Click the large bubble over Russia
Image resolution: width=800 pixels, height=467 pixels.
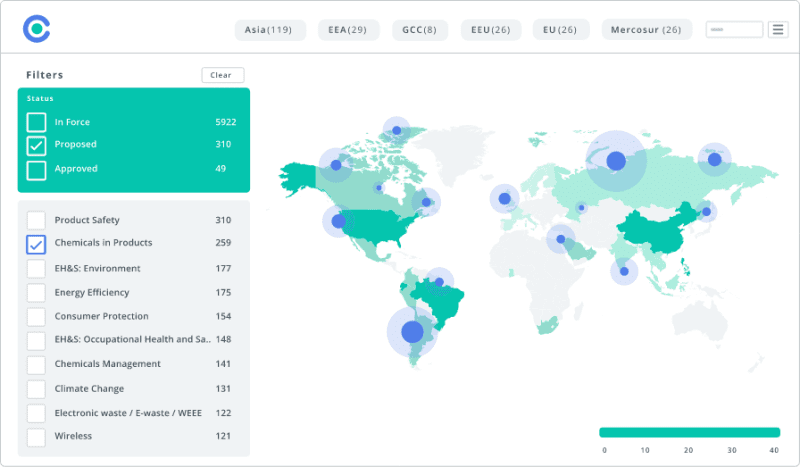pyautogui.click(x=616, y=160)
